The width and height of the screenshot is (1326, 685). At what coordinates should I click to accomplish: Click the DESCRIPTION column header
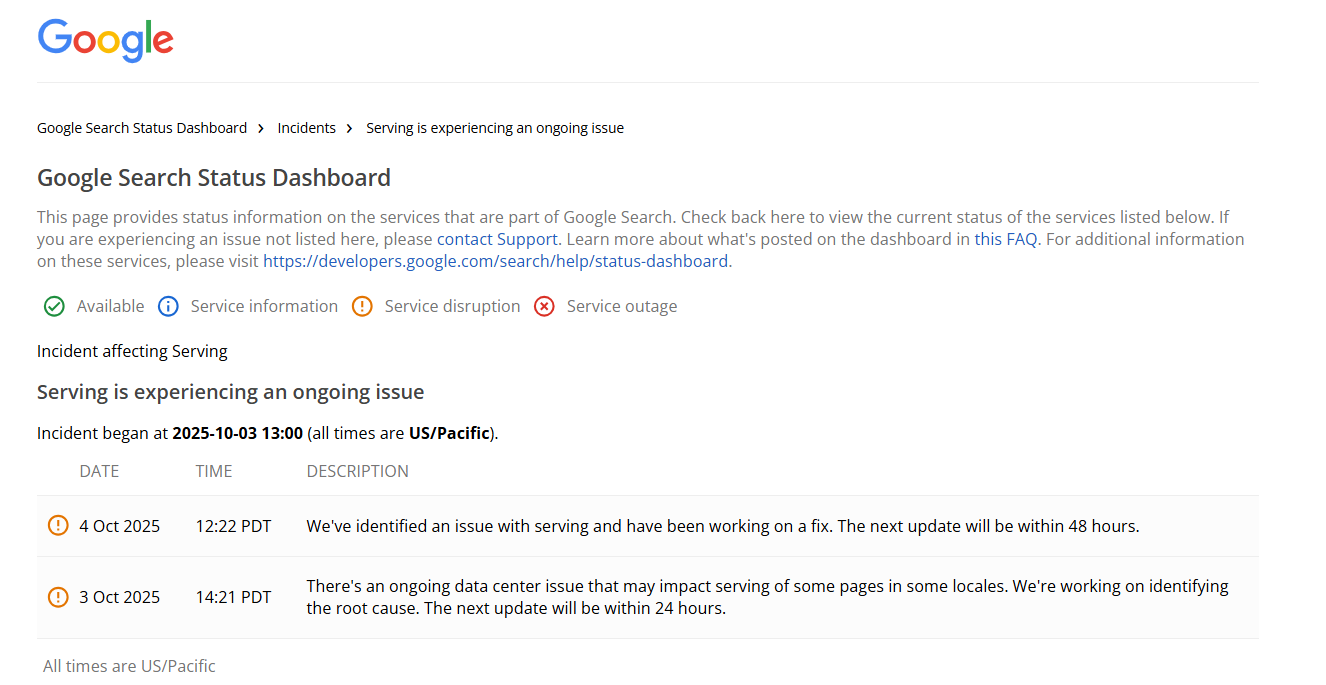pos(357,471)
